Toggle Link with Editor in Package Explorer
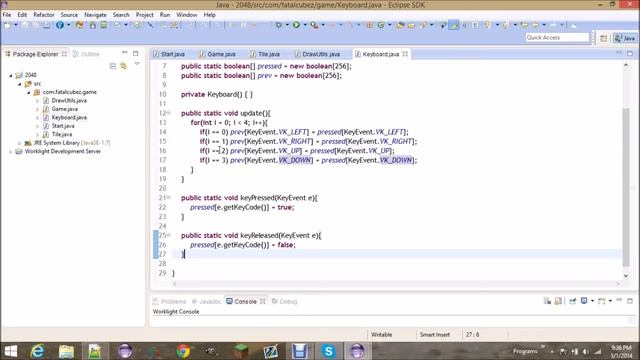Image resolution: width=640 pixels, height=360 pixels. point(124,66)
